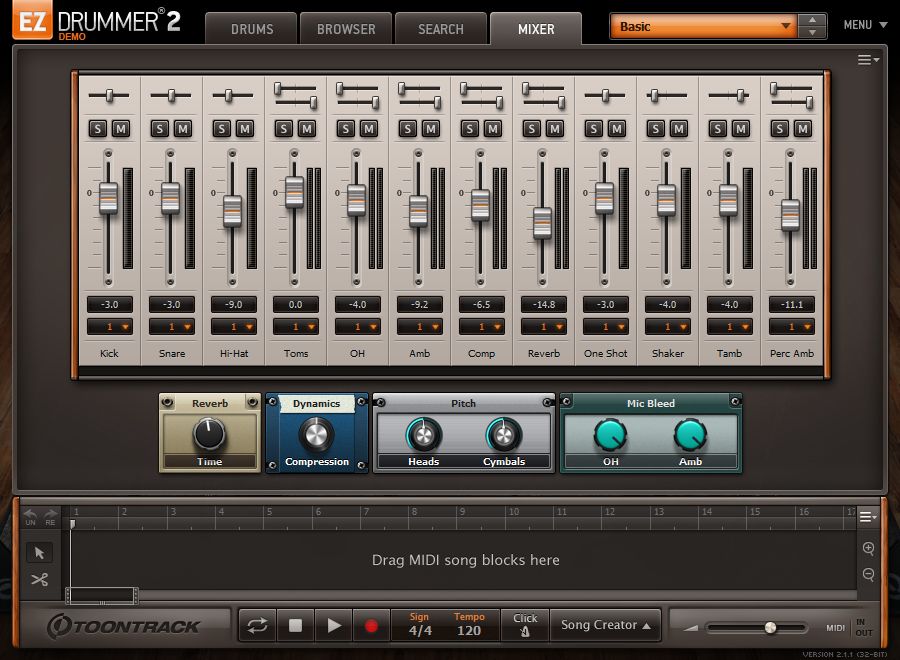Open the Reverb channel output dropdown
This screenshot has height=660, width=900.
tap(543, 327)
